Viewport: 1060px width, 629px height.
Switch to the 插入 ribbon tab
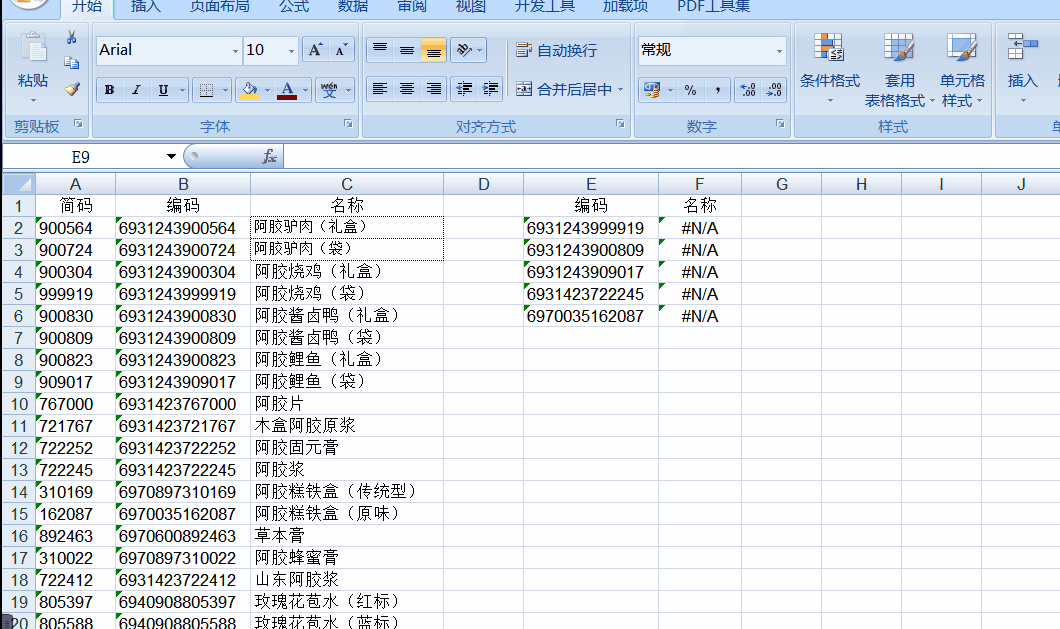pyautogui.click(x=145, y=7)
